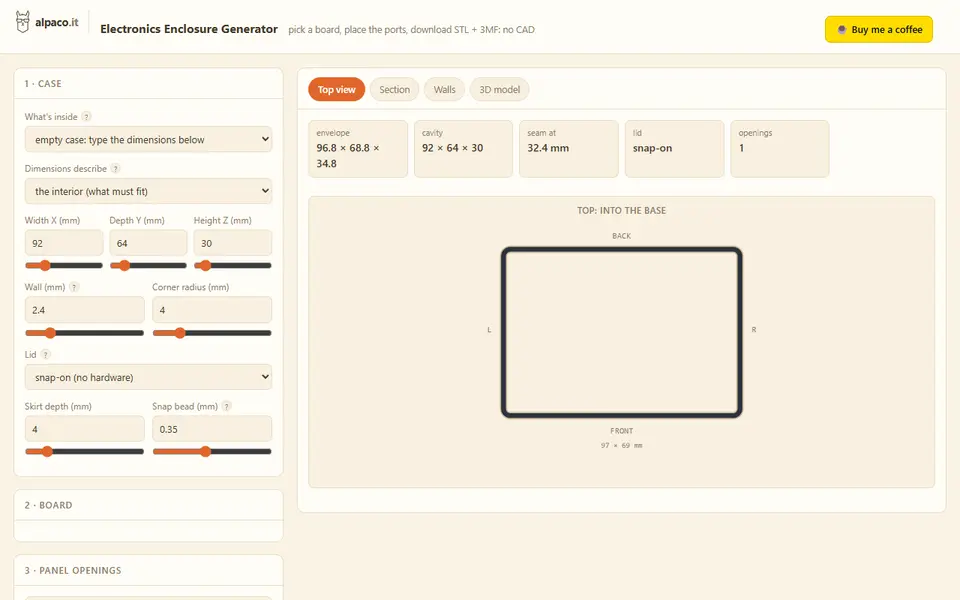
Task: Click the Height Z input field
Action: tap(233, 243)
